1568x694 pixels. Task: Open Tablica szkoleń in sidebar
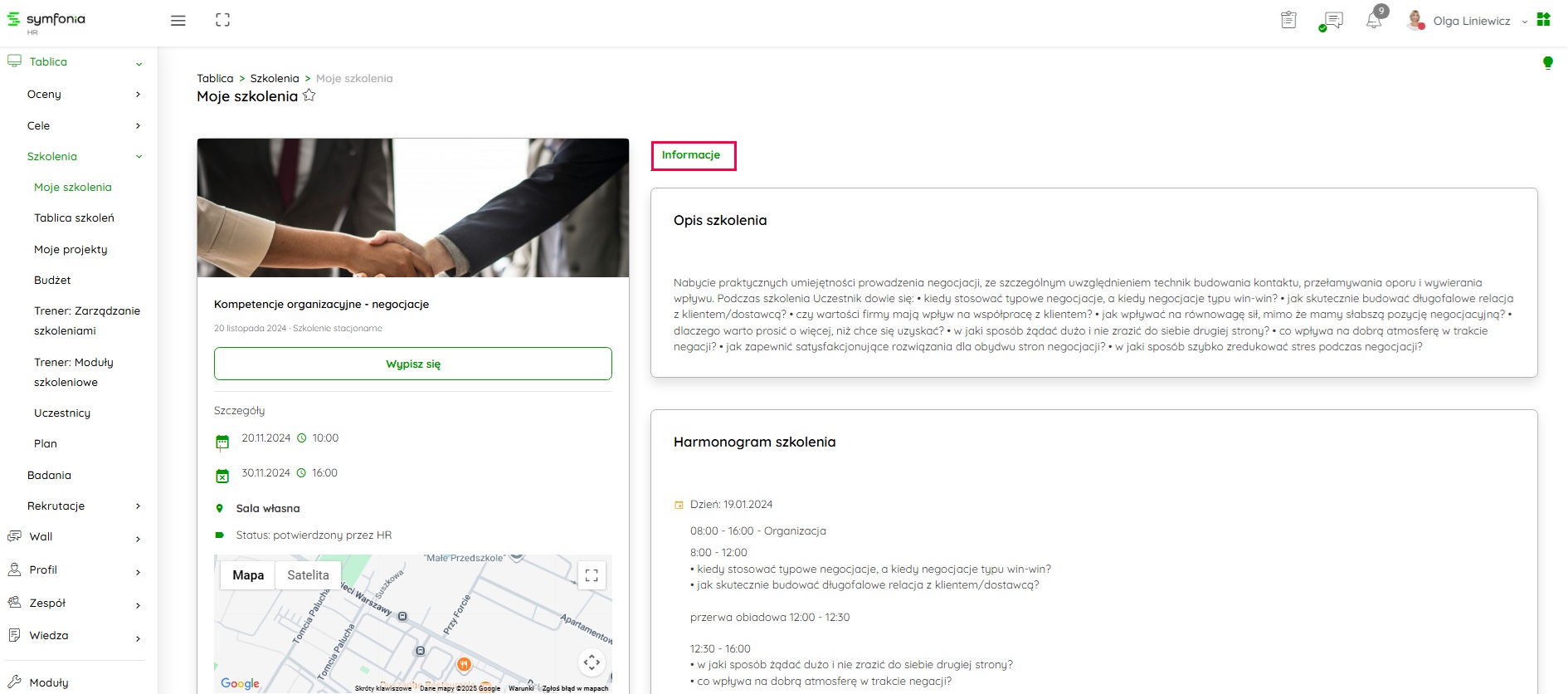pyautogui.click(x=74, y=217)
